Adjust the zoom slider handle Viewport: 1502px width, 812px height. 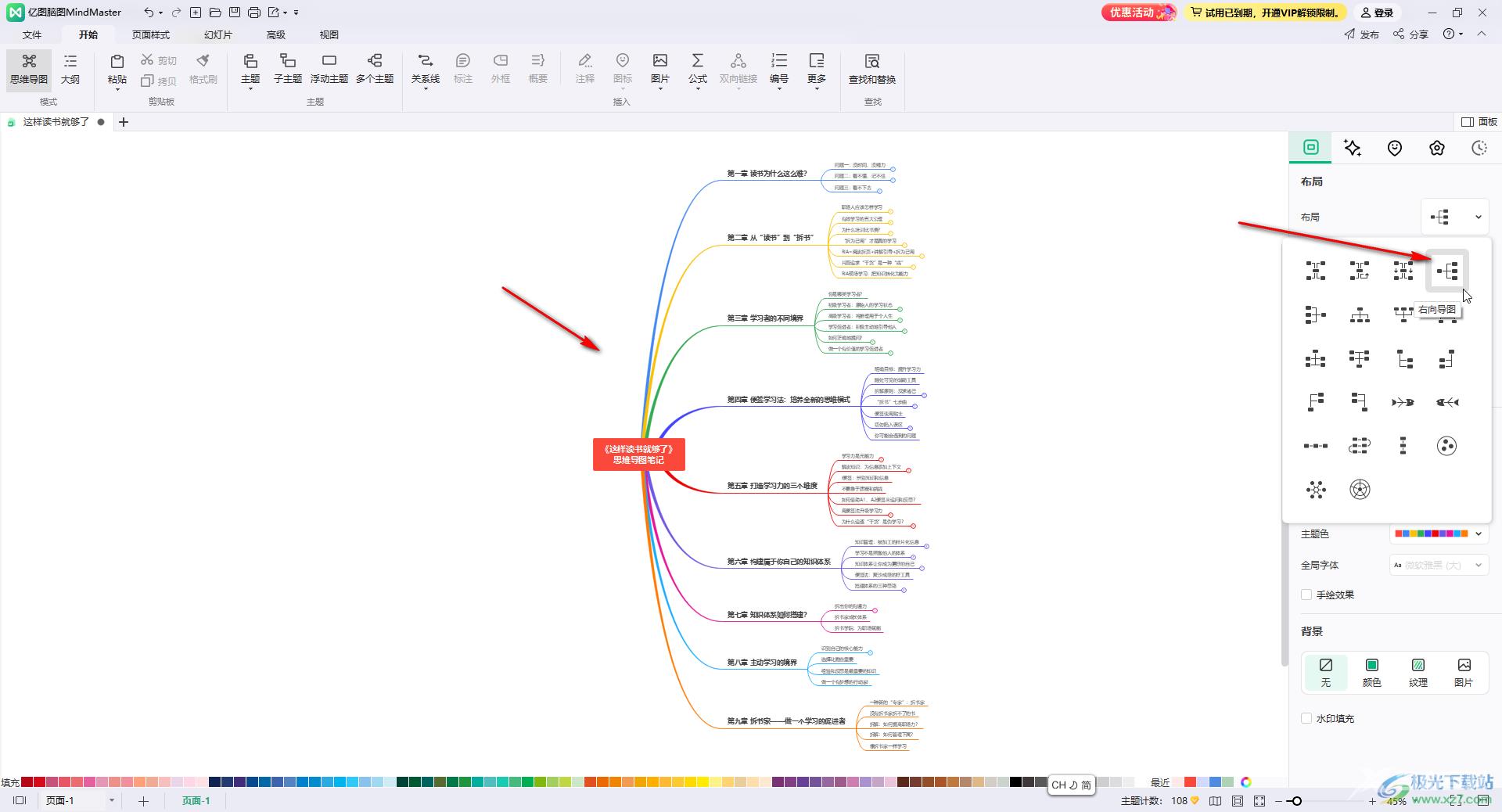tap(1296, 800)
